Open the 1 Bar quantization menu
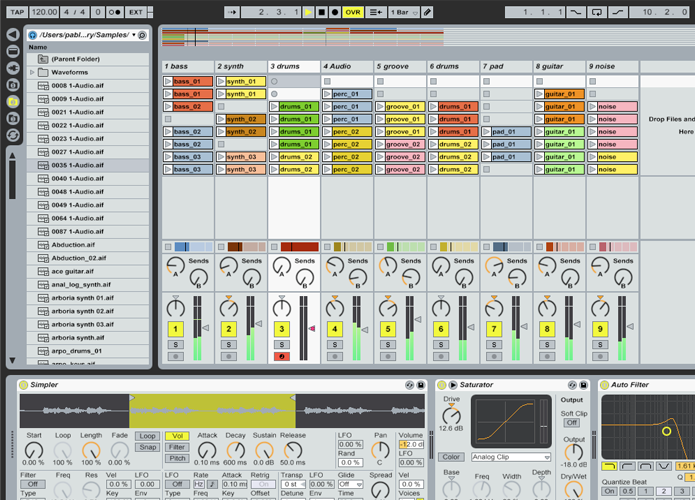The height and width of the screenshot is (500, 695). (404, 12)
